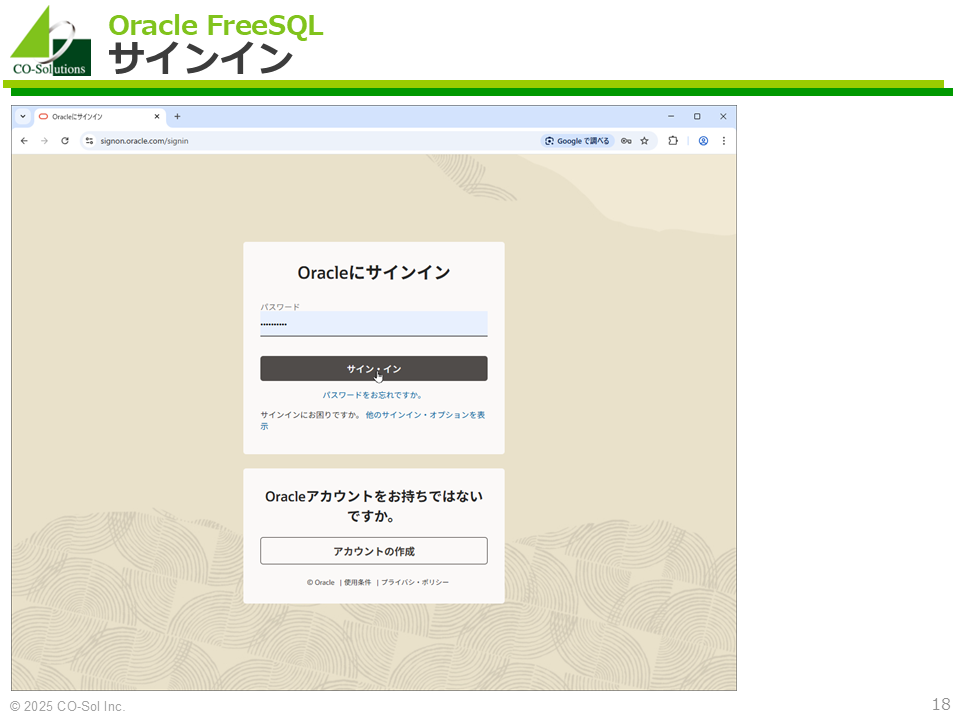Open the Extensions puzzle icon
Image resolution: width=960 pixels, height=720 pixels.
[673, 141]
